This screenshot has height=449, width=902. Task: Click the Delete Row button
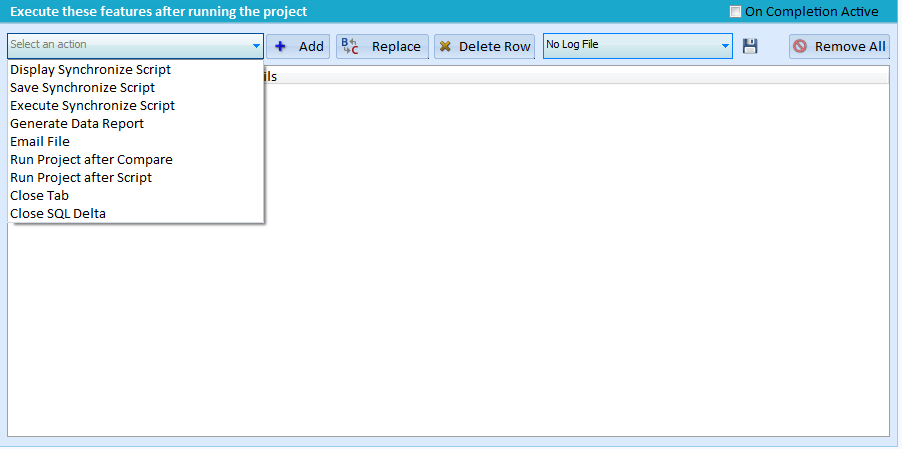(484, 47)
